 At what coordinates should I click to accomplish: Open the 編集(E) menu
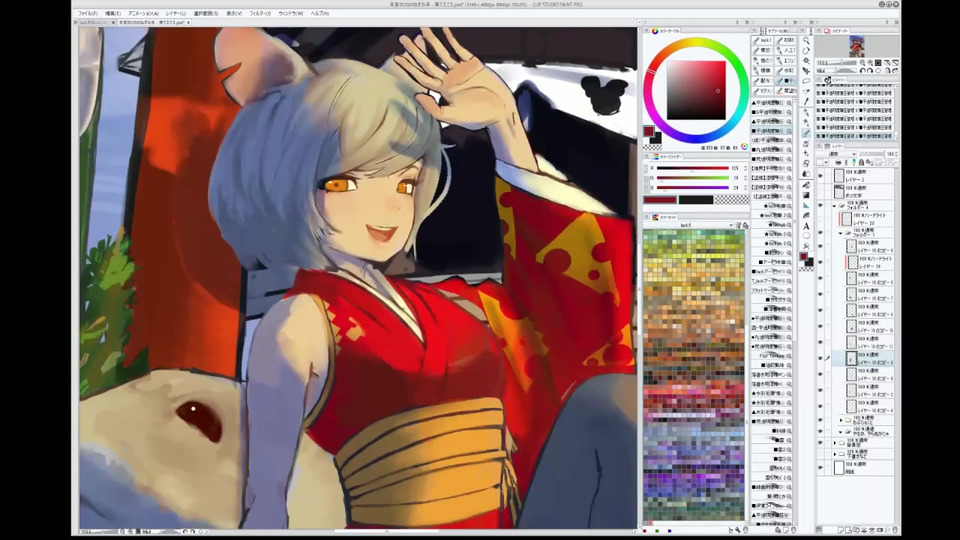(113, 13)
